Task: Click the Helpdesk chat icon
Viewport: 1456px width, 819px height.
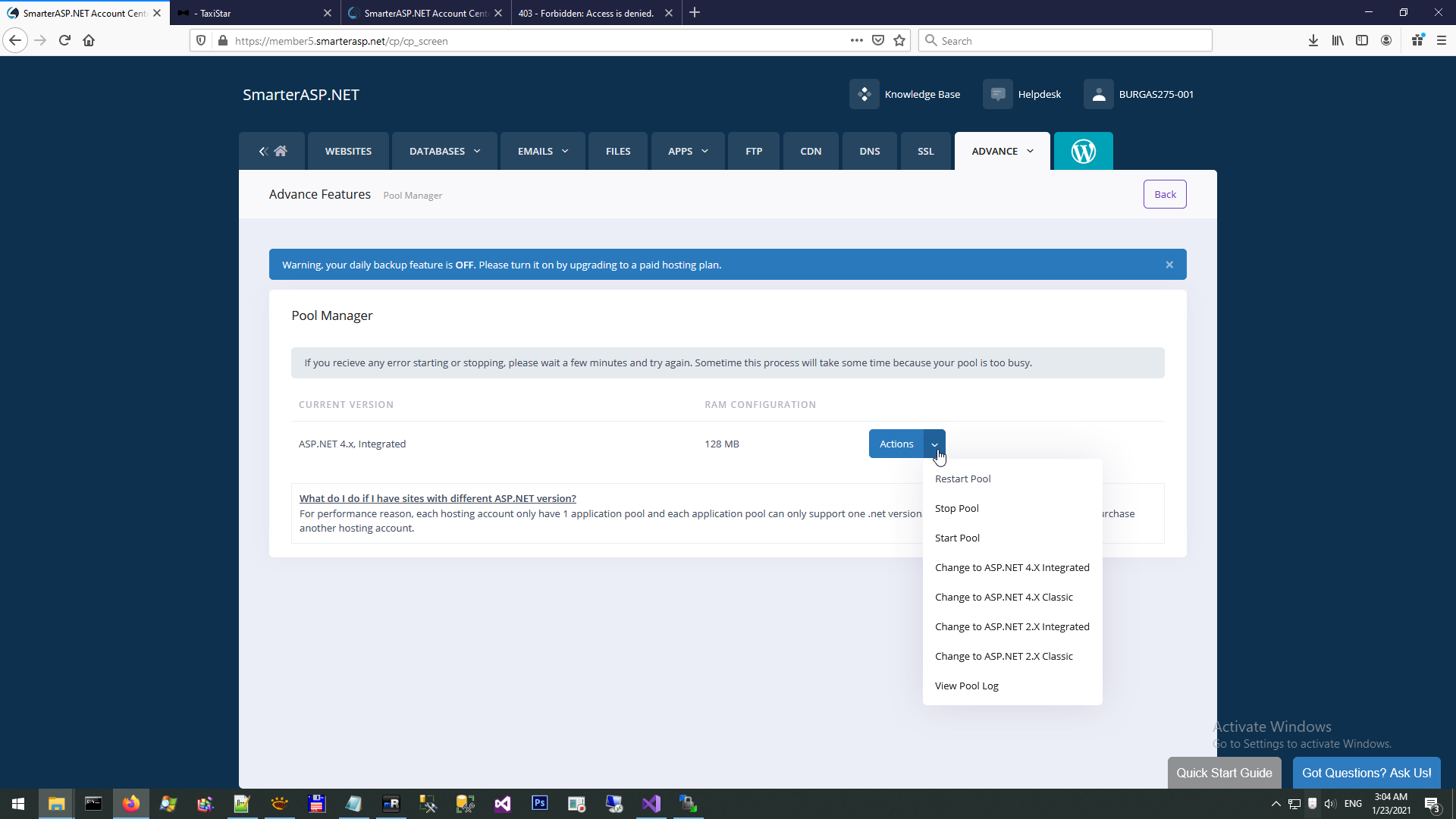Action: (998, 95)
